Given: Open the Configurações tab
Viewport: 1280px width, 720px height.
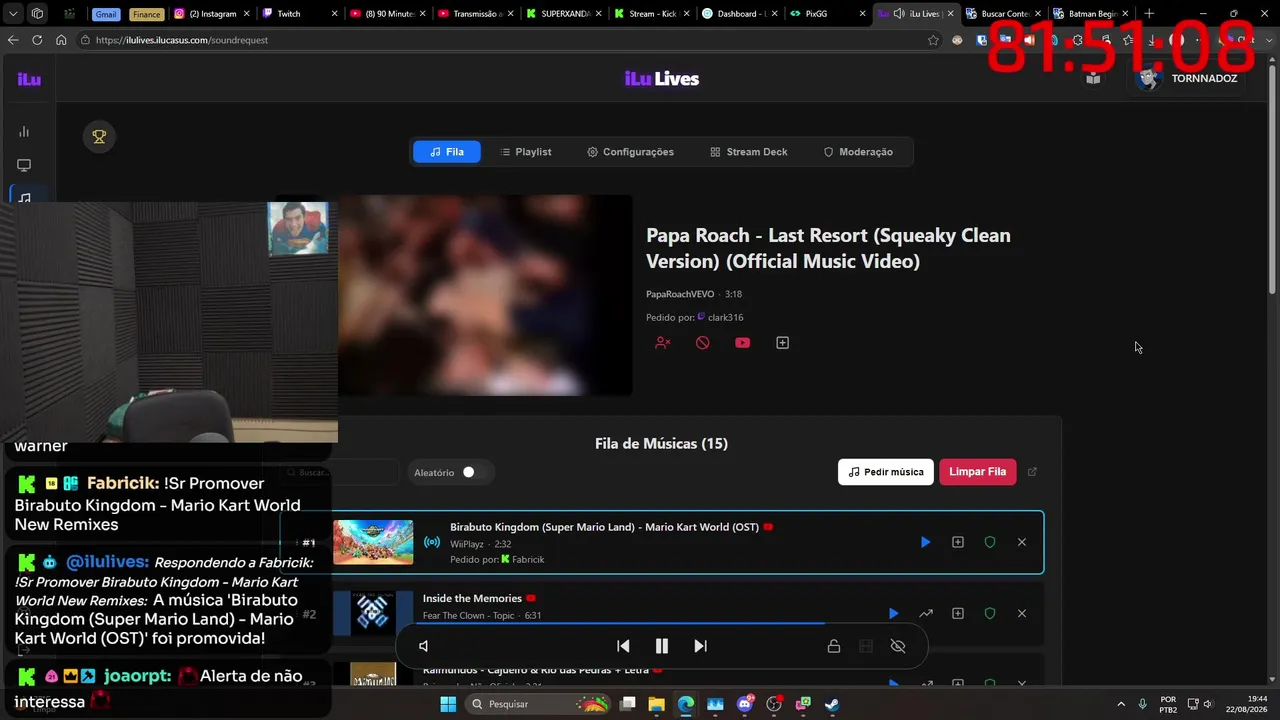Looking at the screenshot, I should (x=631, y=152).
